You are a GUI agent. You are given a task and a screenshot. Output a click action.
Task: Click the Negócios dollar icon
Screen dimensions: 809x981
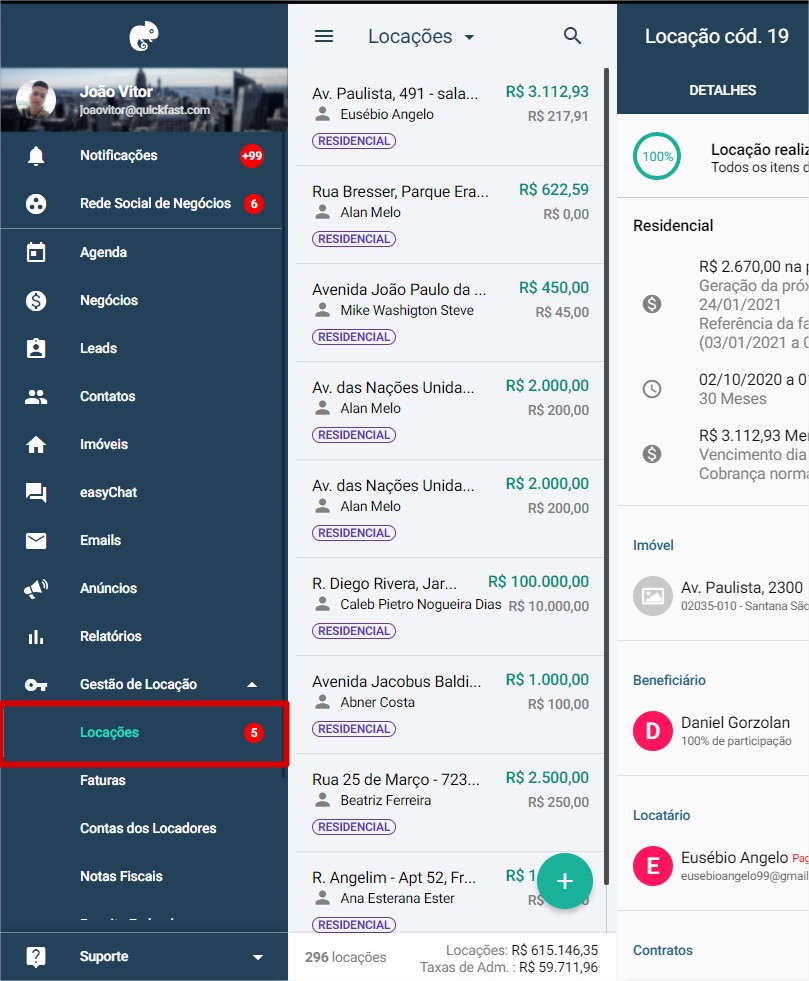(x=36, y=300)
